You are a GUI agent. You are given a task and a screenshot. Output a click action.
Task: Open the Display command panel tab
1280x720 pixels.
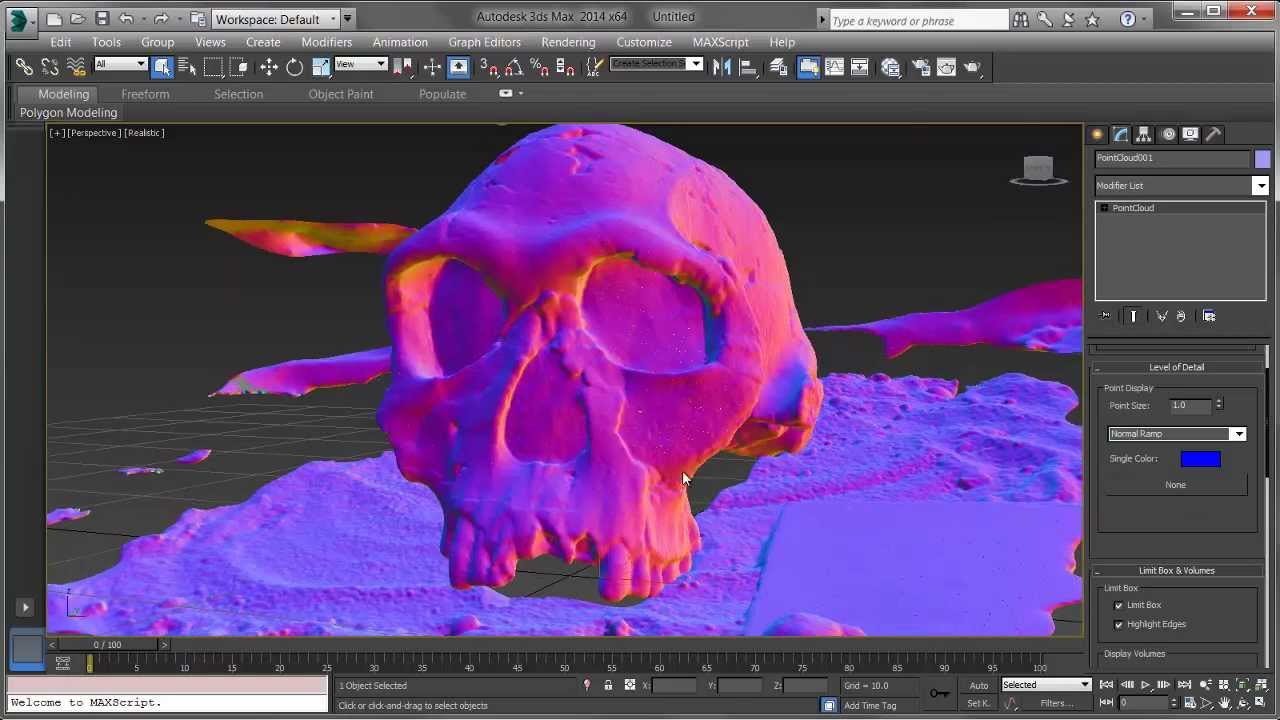pyautogui.click(x=1190, y=134)
